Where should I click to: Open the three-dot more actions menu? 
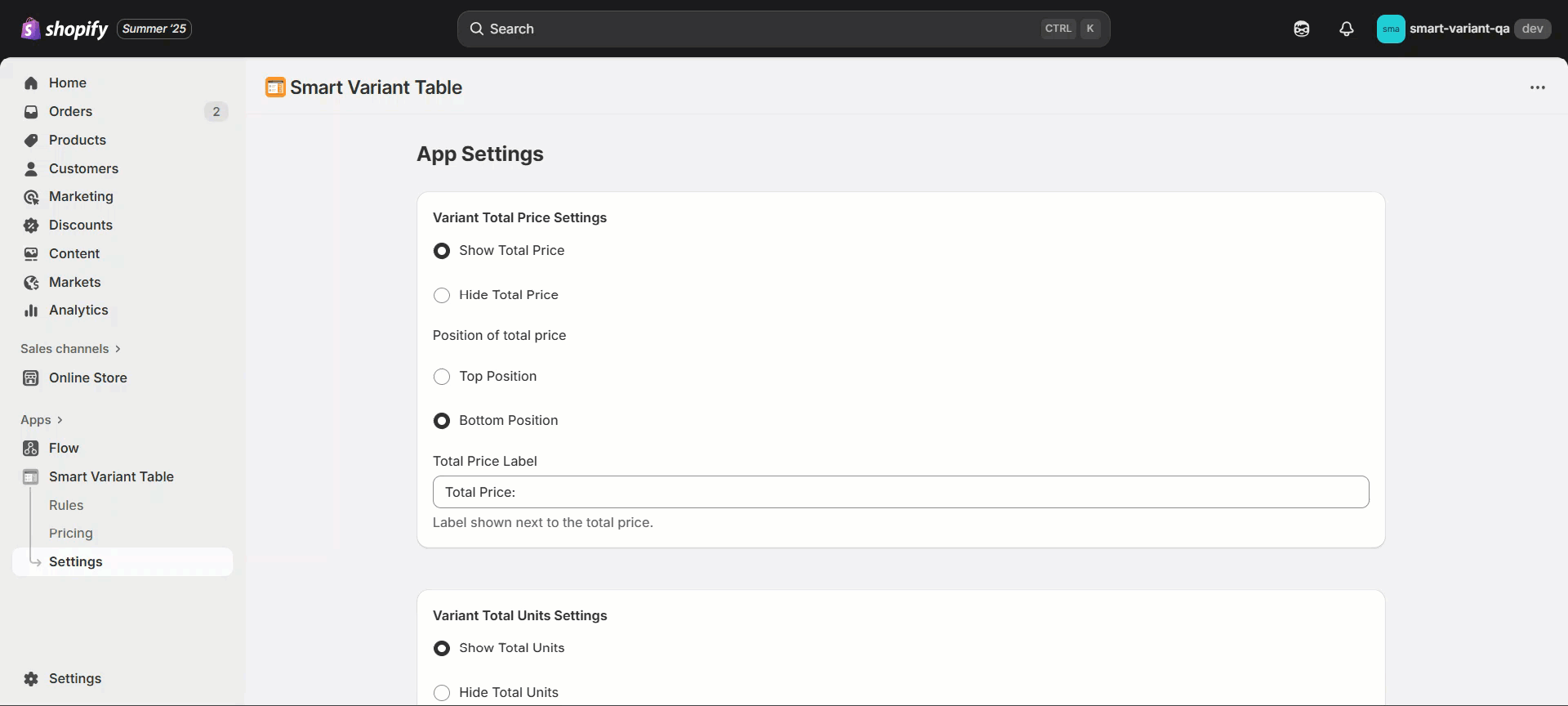pyautogui.click(x=1538, y=87)
